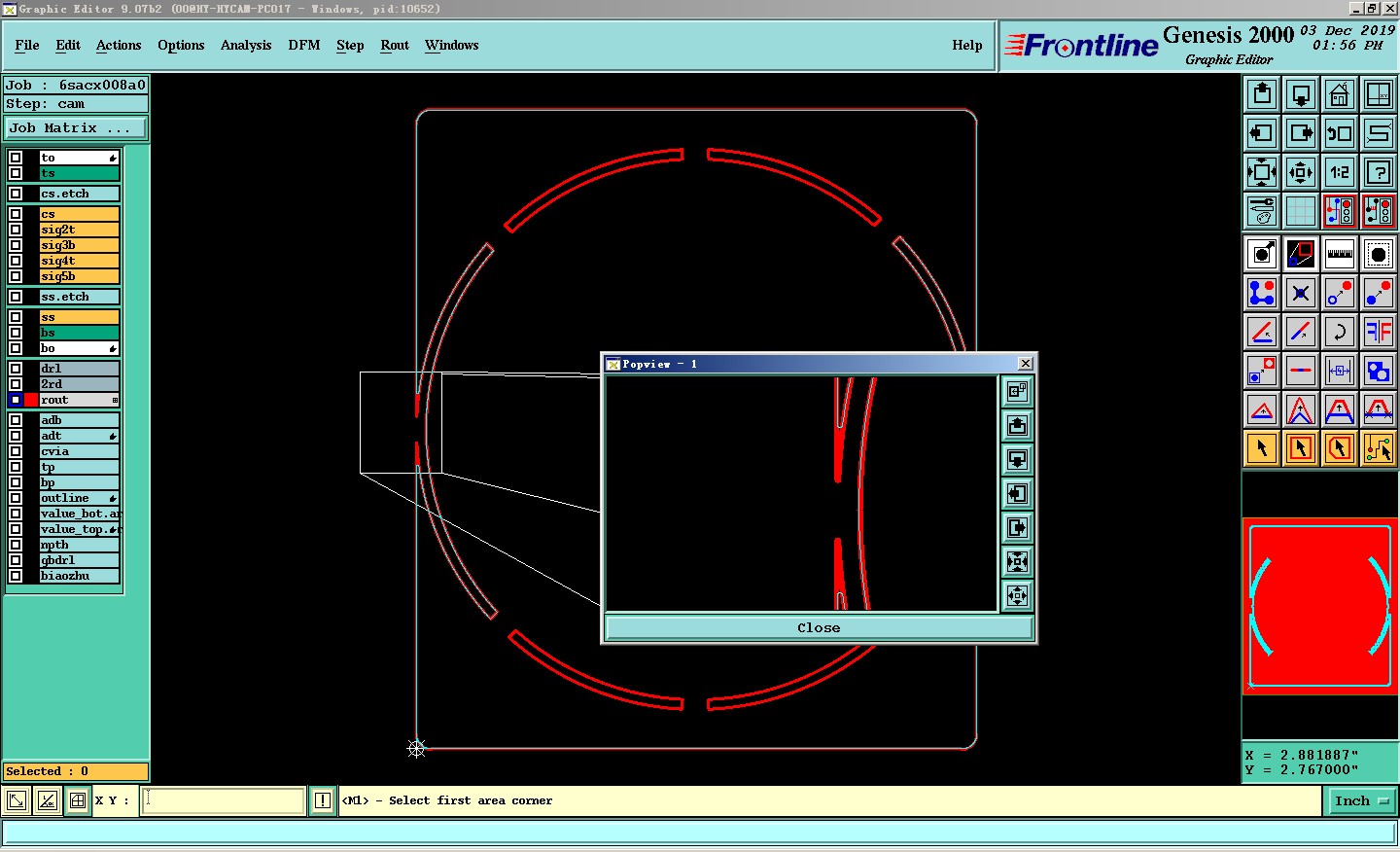Open the Options menu
The height and width of the screenshot is (852, 1400).
[181, 46]
